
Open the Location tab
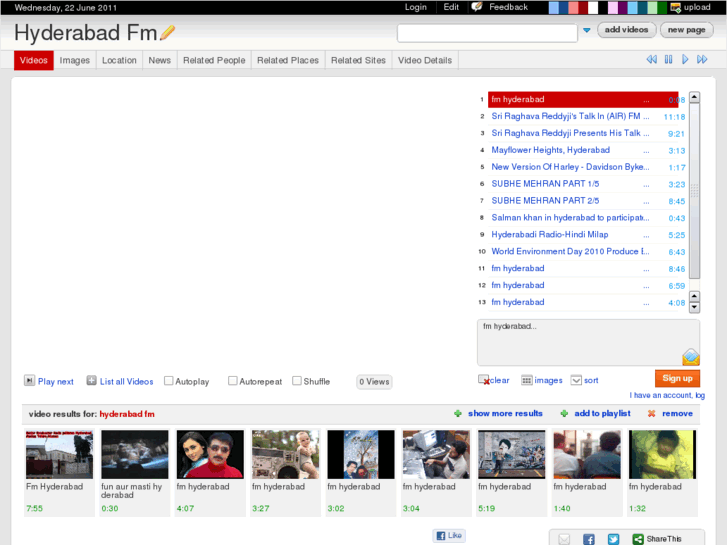point(119,60)
